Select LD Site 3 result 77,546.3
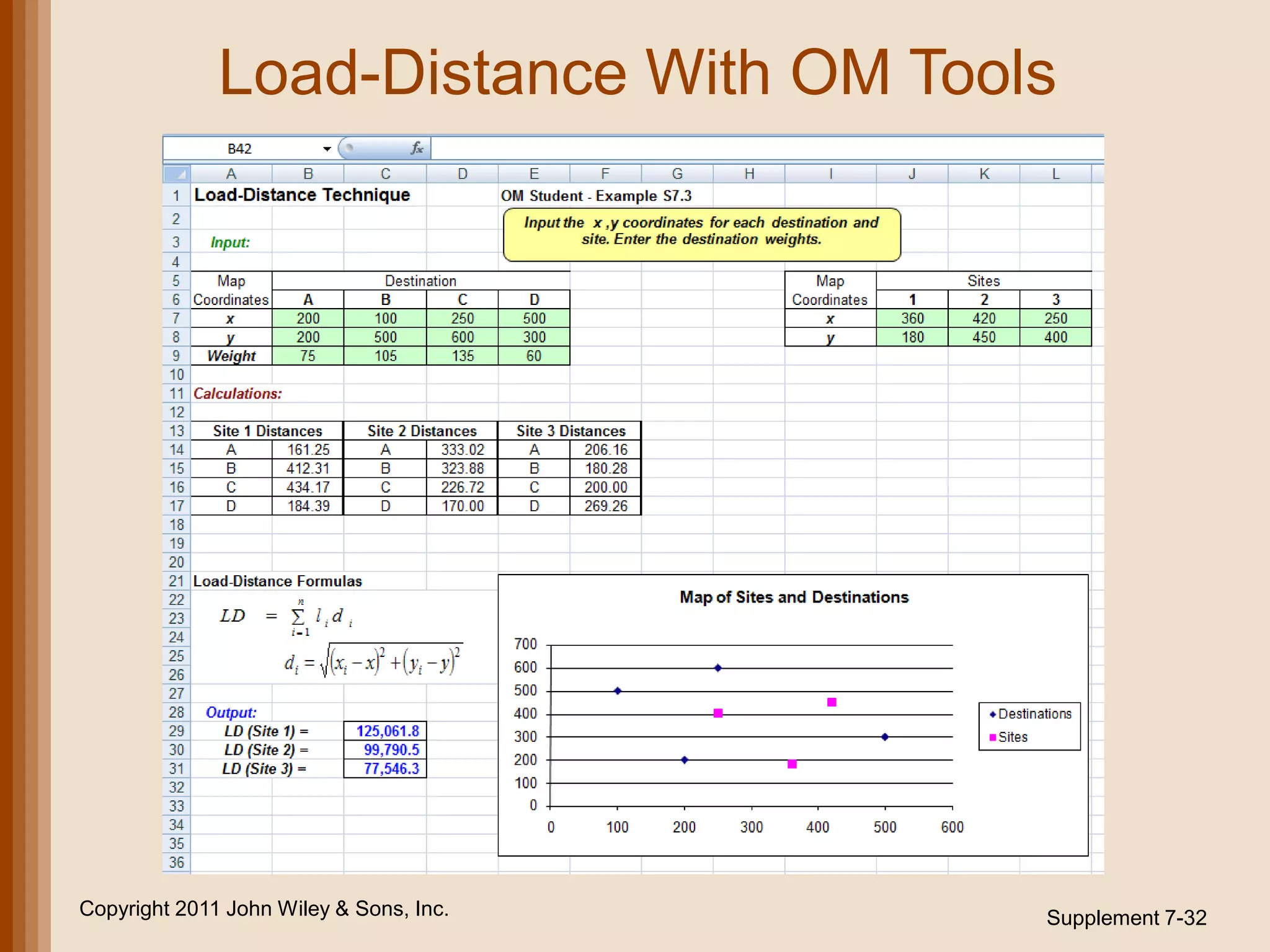The height and width of the screenshot is (952, 1270). pyautogui.click(x=385, y=769)
